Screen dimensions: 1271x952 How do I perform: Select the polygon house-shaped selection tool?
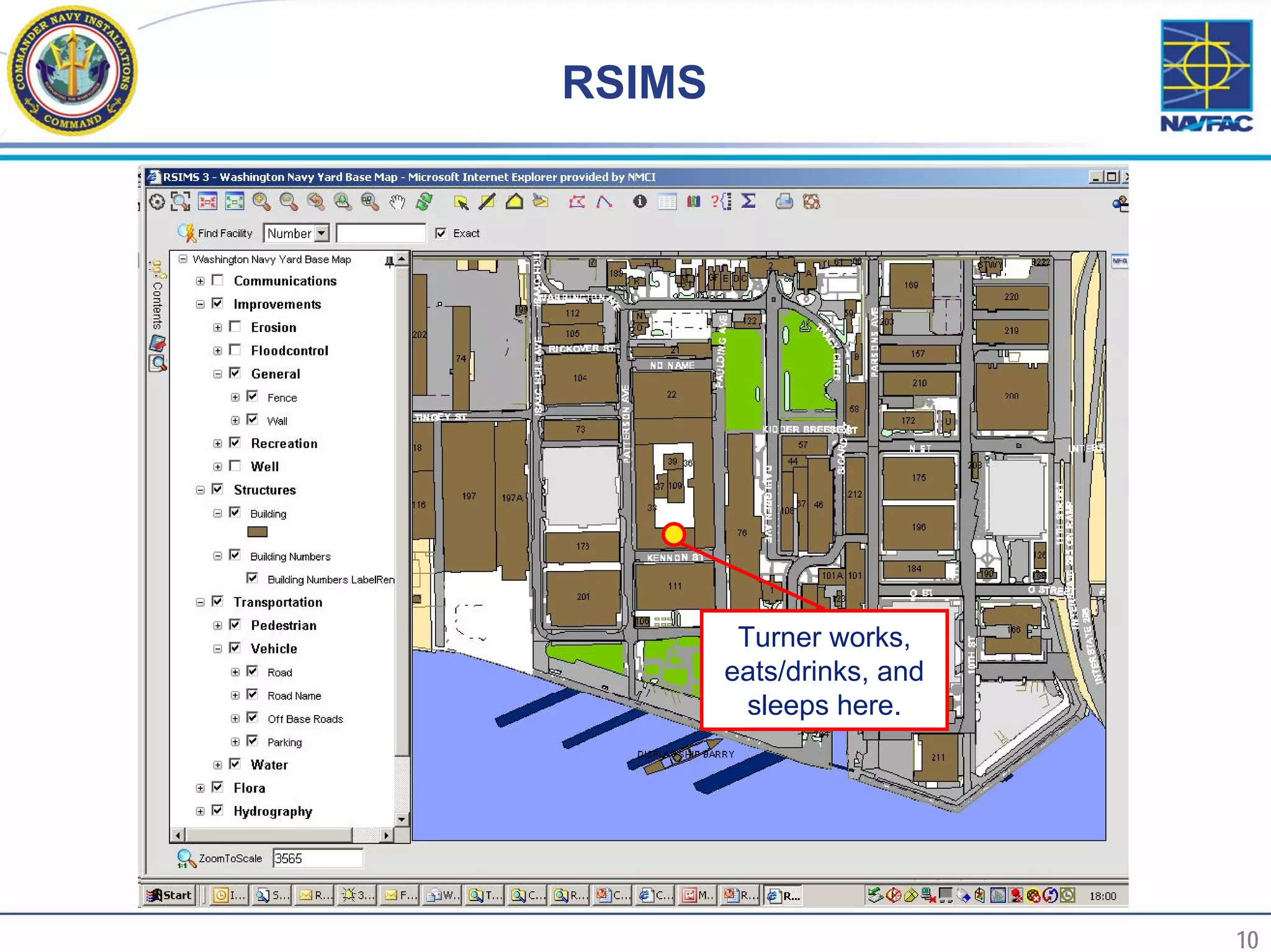[514, 202]
